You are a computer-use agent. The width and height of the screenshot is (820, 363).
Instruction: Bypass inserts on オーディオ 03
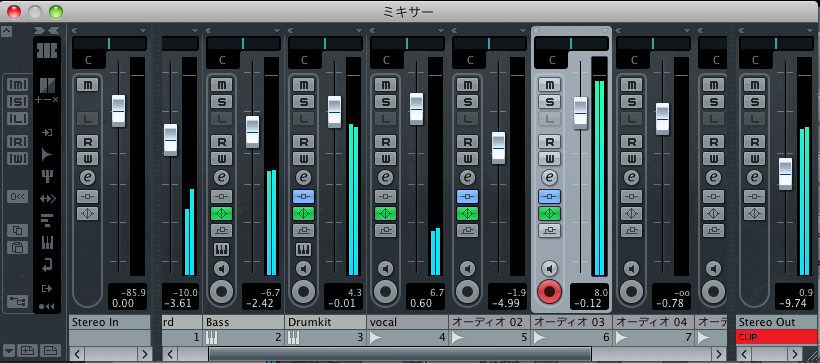coord(549,197)
